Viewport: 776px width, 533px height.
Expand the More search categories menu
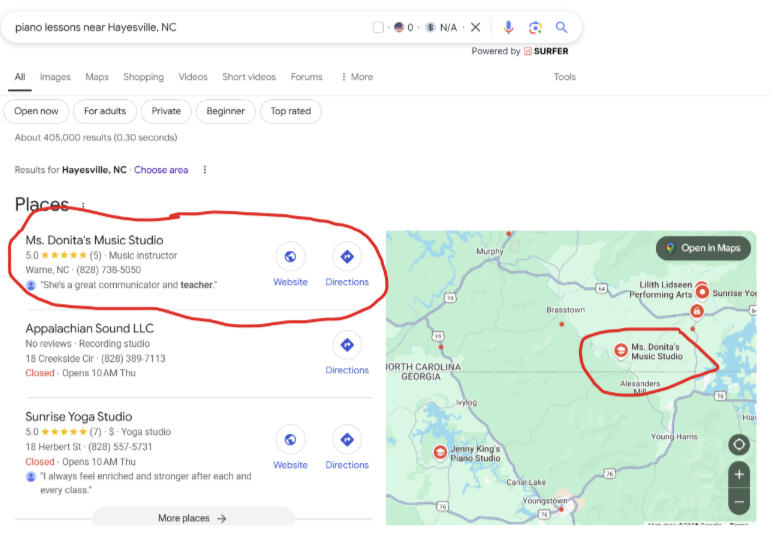356,77
